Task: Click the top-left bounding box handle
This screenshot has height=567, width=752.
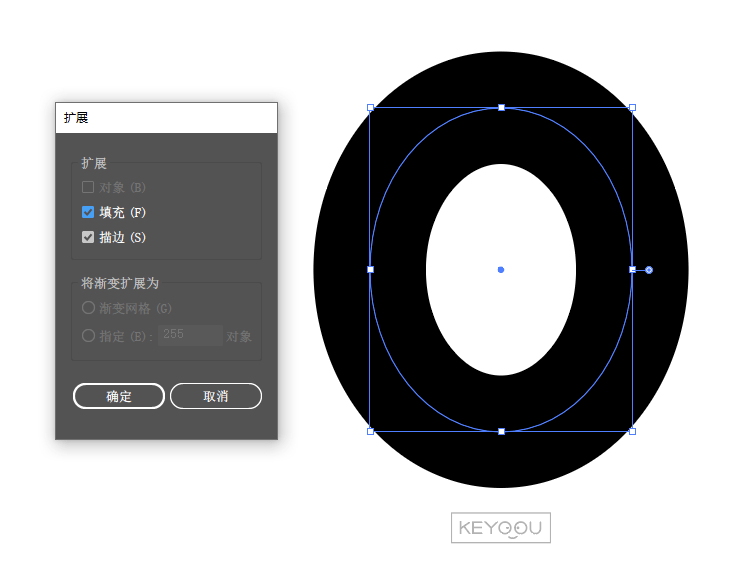Action: 370,107
